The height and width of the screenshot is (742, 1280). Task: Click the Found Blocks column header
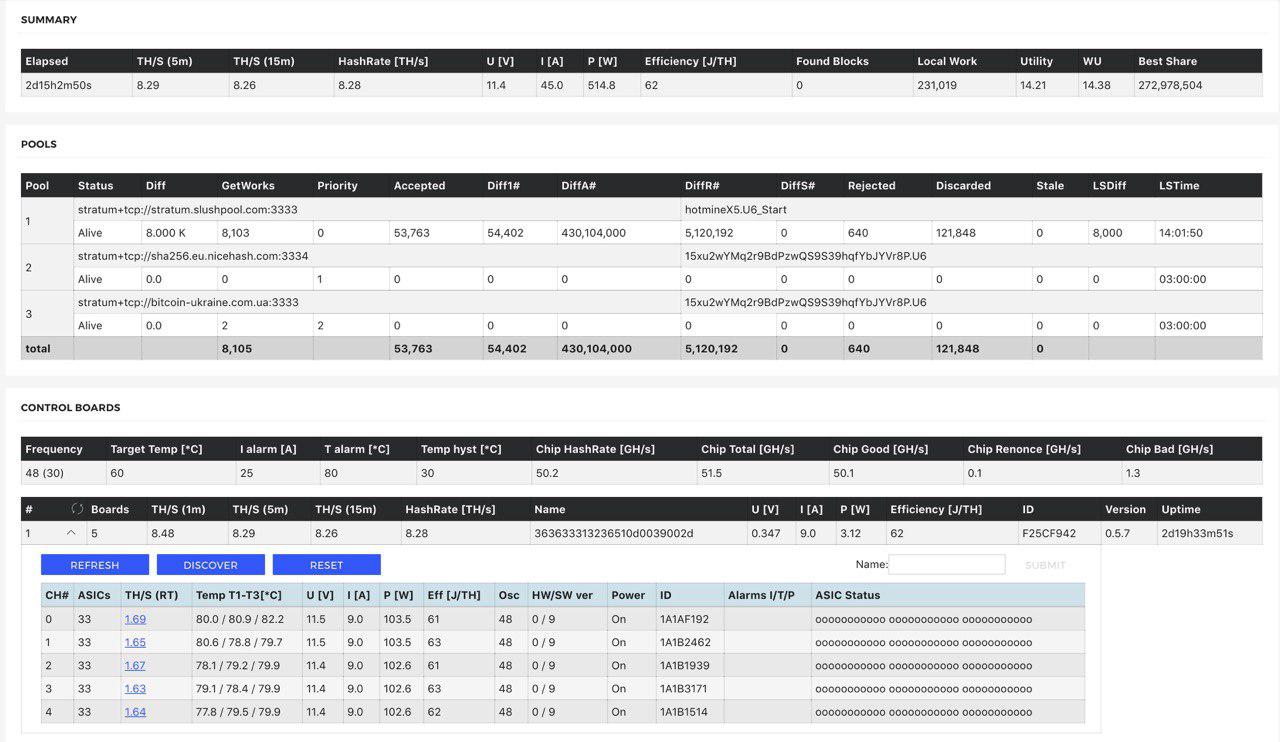coord(832,61)
